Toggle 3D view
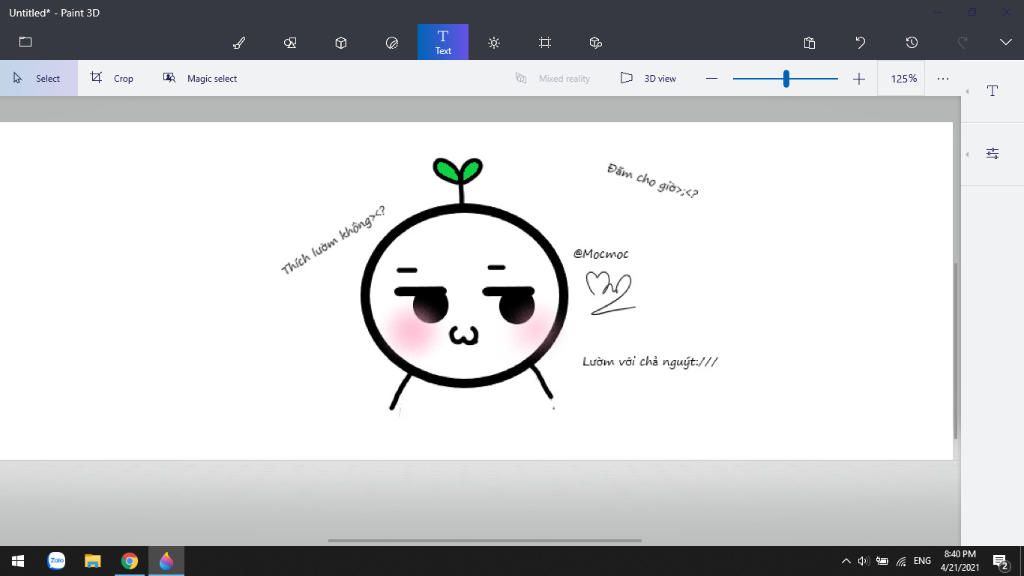Screen dimensions: 1024x576 pyautogui.click(x=648, y=78)
